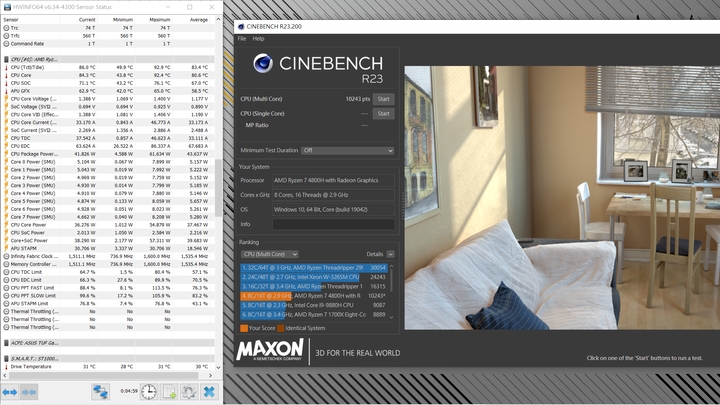Start the CPU (Multi Core) test

point(383,99)
